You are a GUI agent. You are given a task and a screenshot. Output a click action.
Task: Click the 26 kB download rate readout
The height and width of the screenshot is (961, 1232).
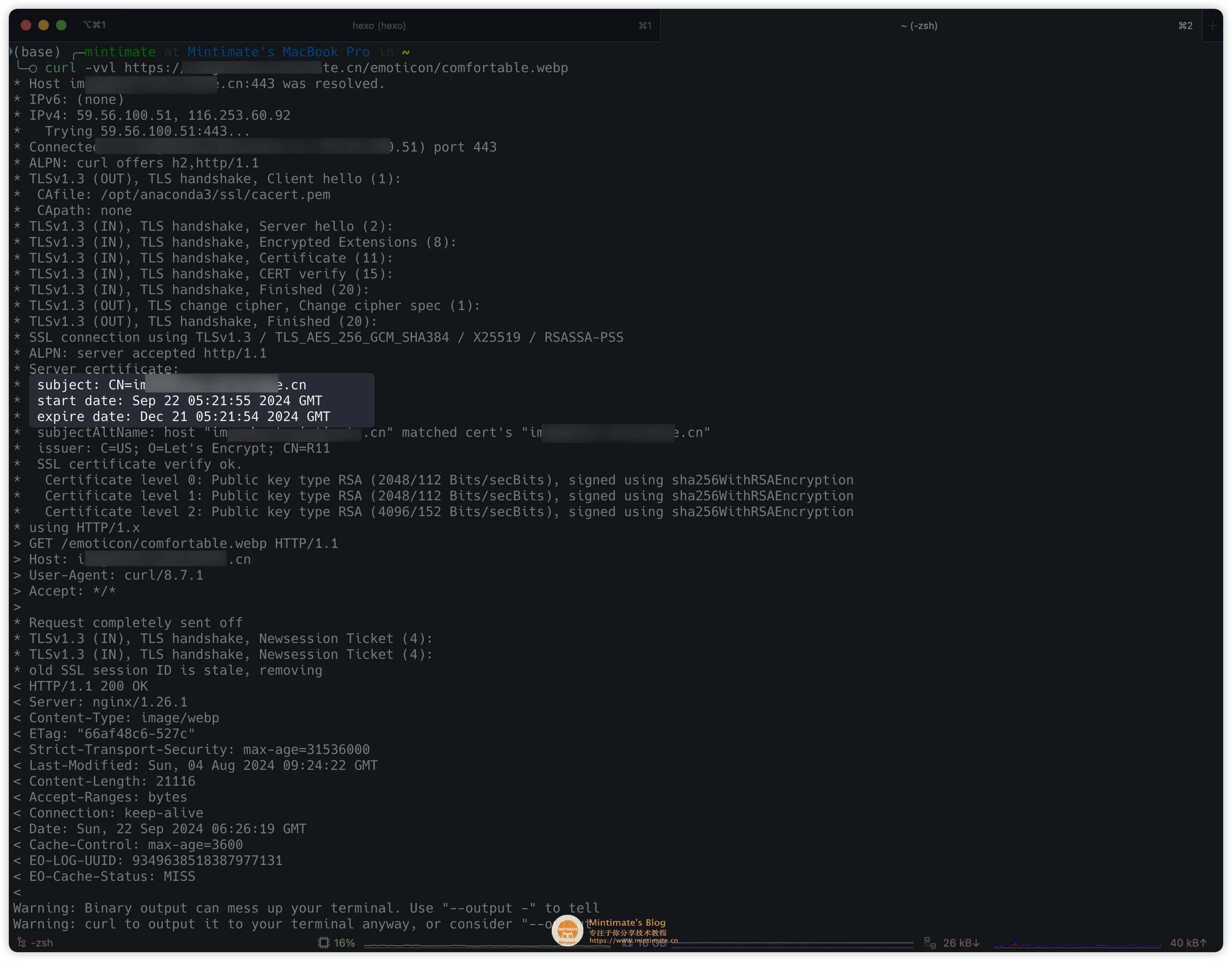[961, 943]
